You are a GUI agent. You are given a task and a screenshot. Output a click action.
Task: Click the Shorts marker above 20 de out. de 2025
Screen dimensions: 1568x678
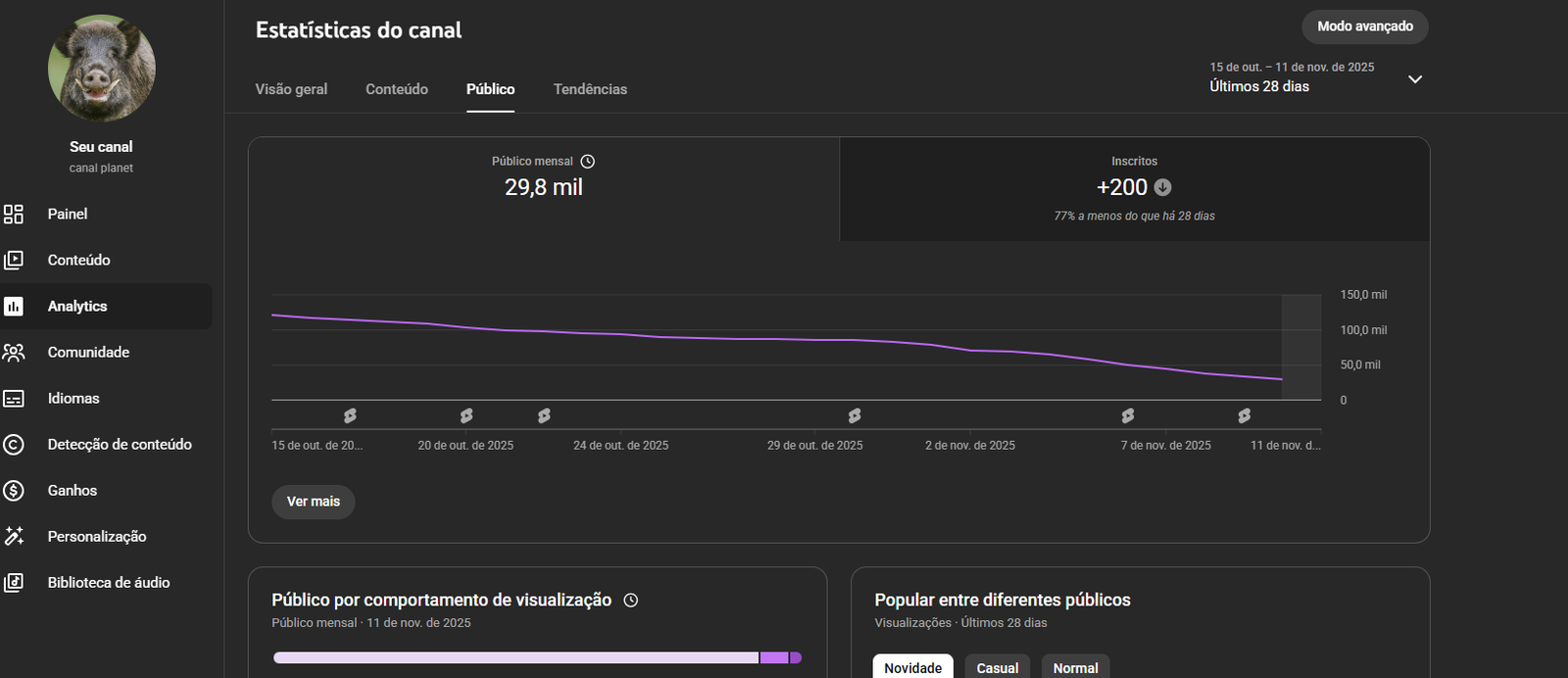[466, 416]
